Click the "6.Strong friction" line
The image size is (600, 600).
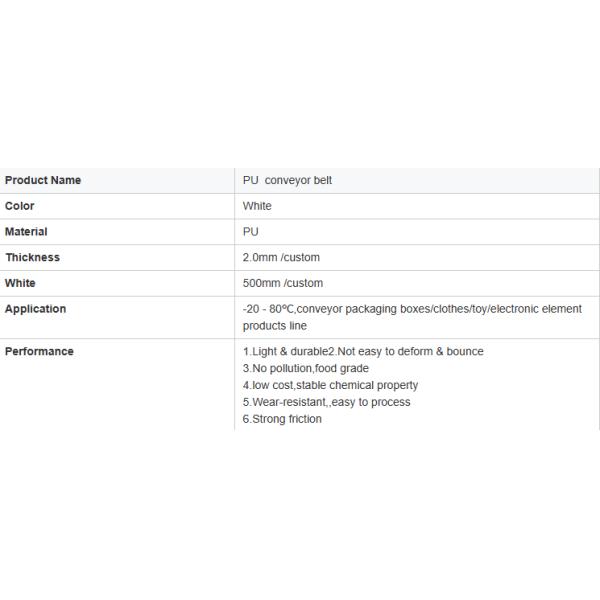[x=283, y=419]
